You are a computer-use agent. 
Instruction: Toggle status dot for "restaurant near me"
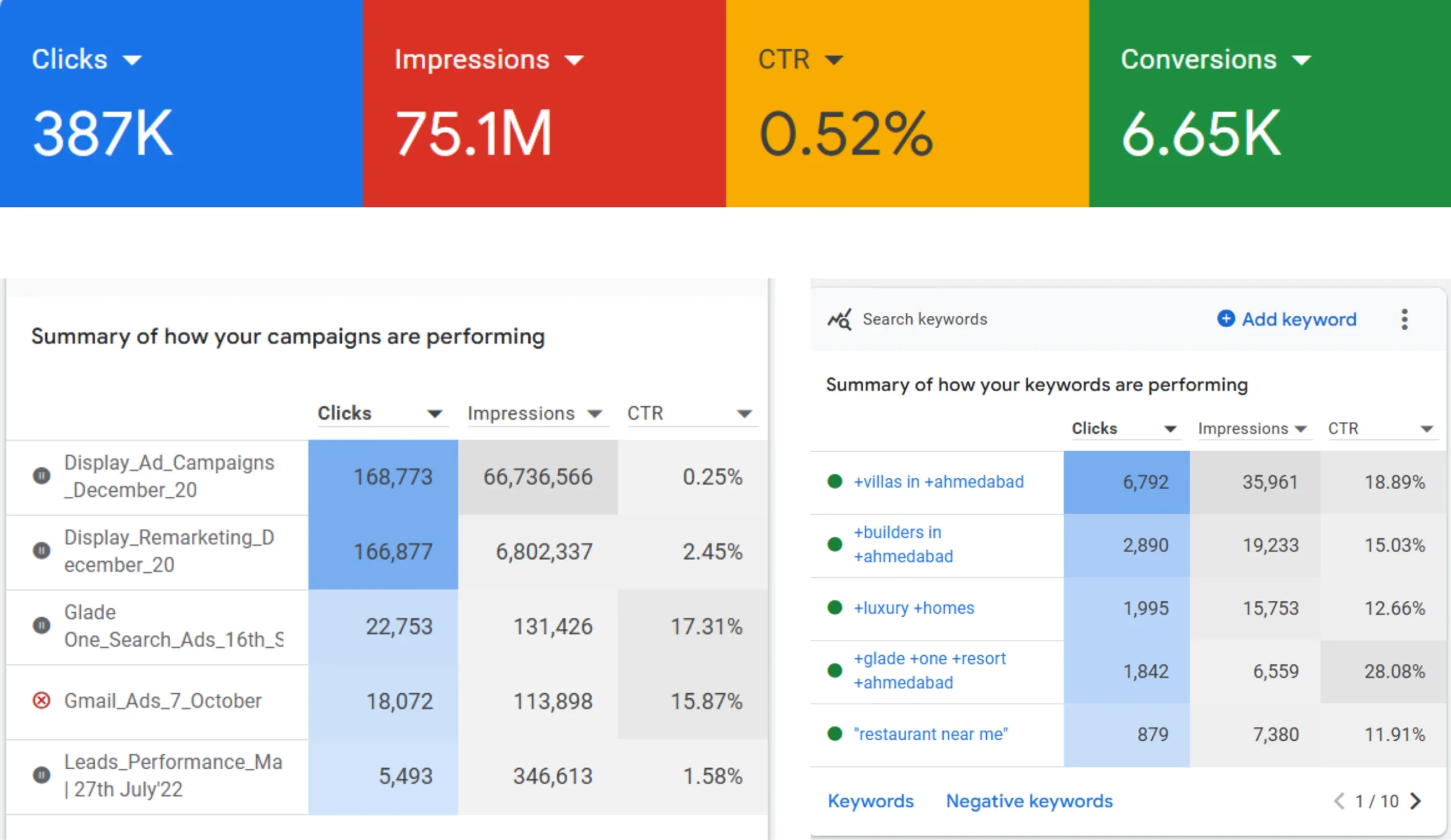click(x=835, y=733)
